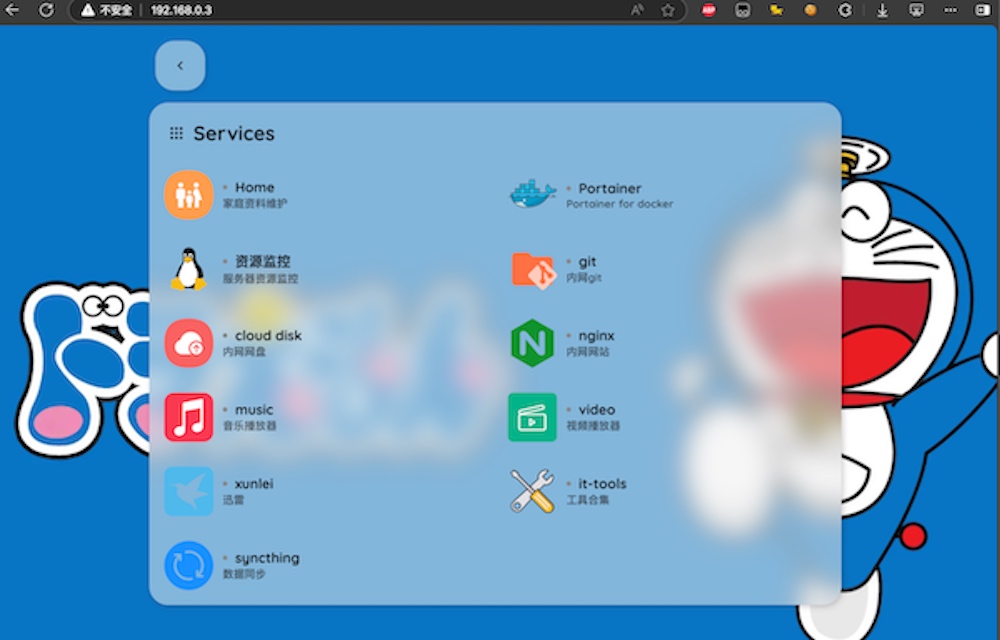Open the red ABP extension icon
This screenshot has height=640, width=1000.
coord(709,10)
